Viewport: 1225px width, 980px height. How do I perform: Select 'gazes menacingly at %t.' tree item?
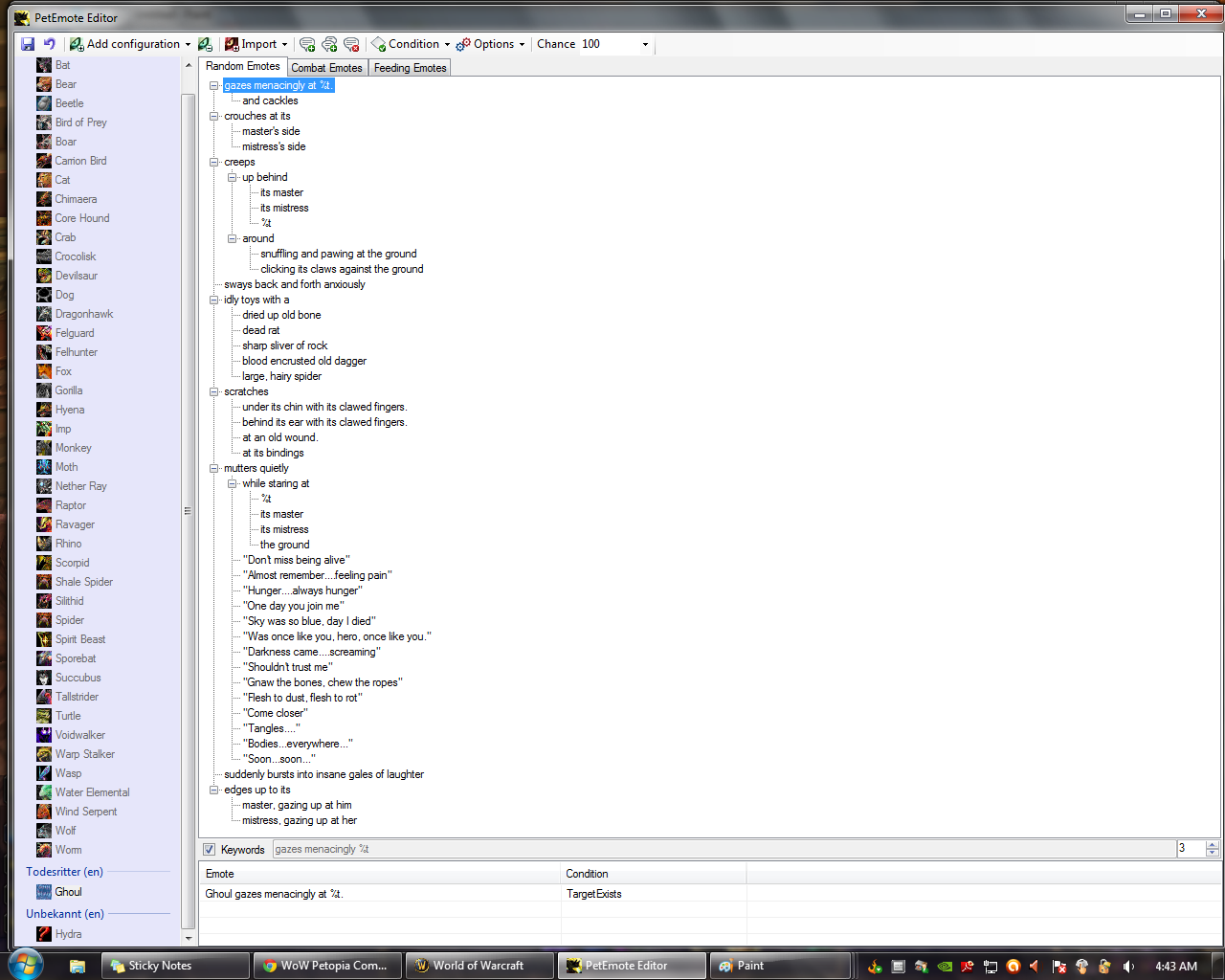point(278,85)
